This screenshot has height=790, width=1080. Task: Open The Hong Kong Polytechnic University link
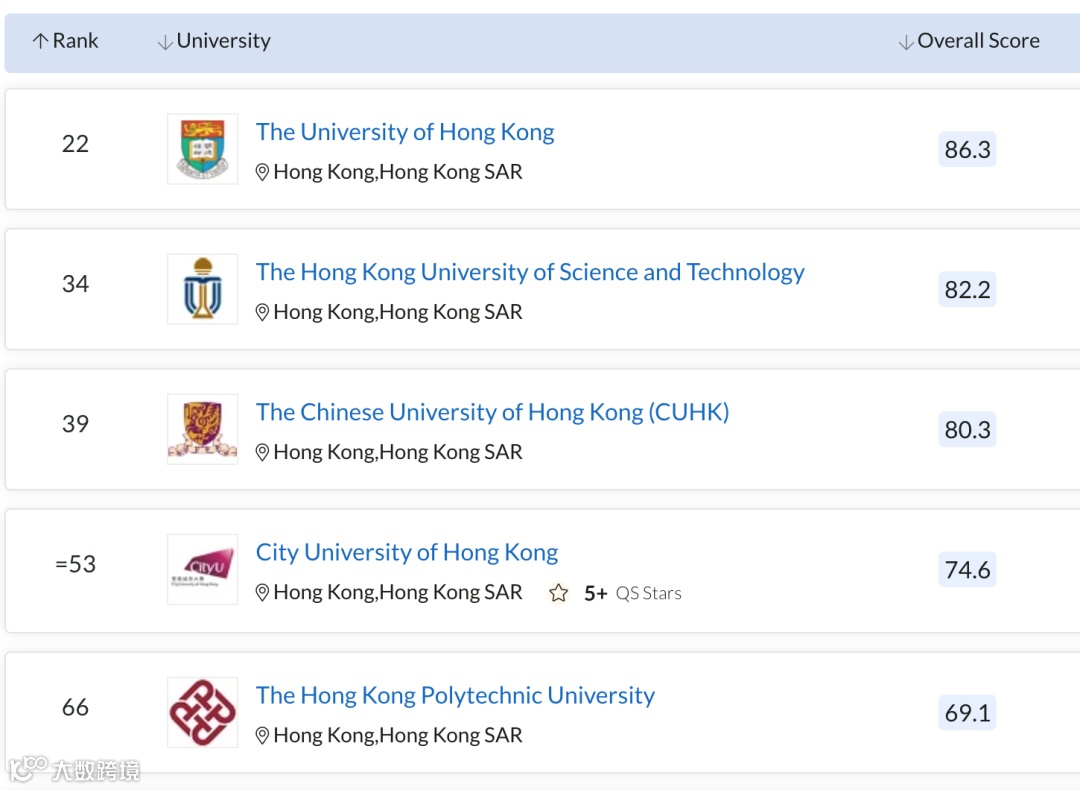[455, 695]
